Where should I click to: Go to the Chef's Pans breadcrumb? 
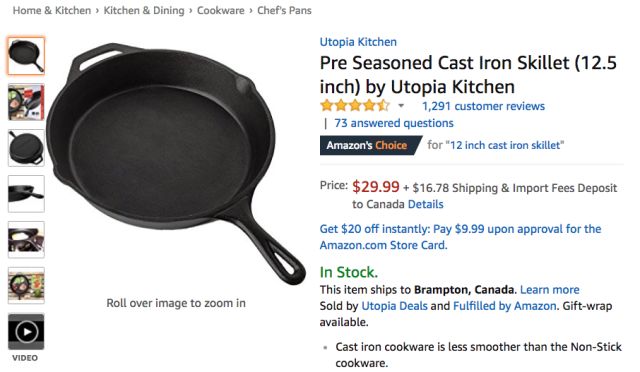(x=284, y=11)
